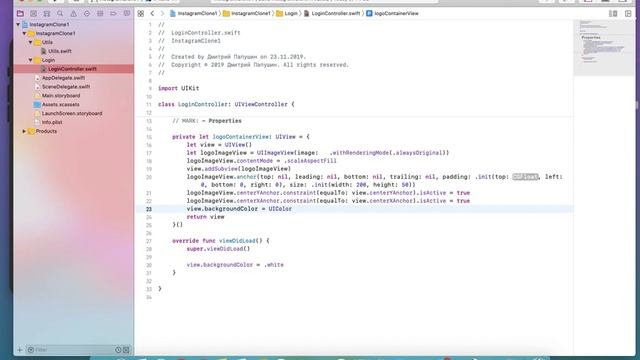Open the Login folder breadcrumb
The image size is (640, 360).
pyautogui.click(x=287, y=13)
